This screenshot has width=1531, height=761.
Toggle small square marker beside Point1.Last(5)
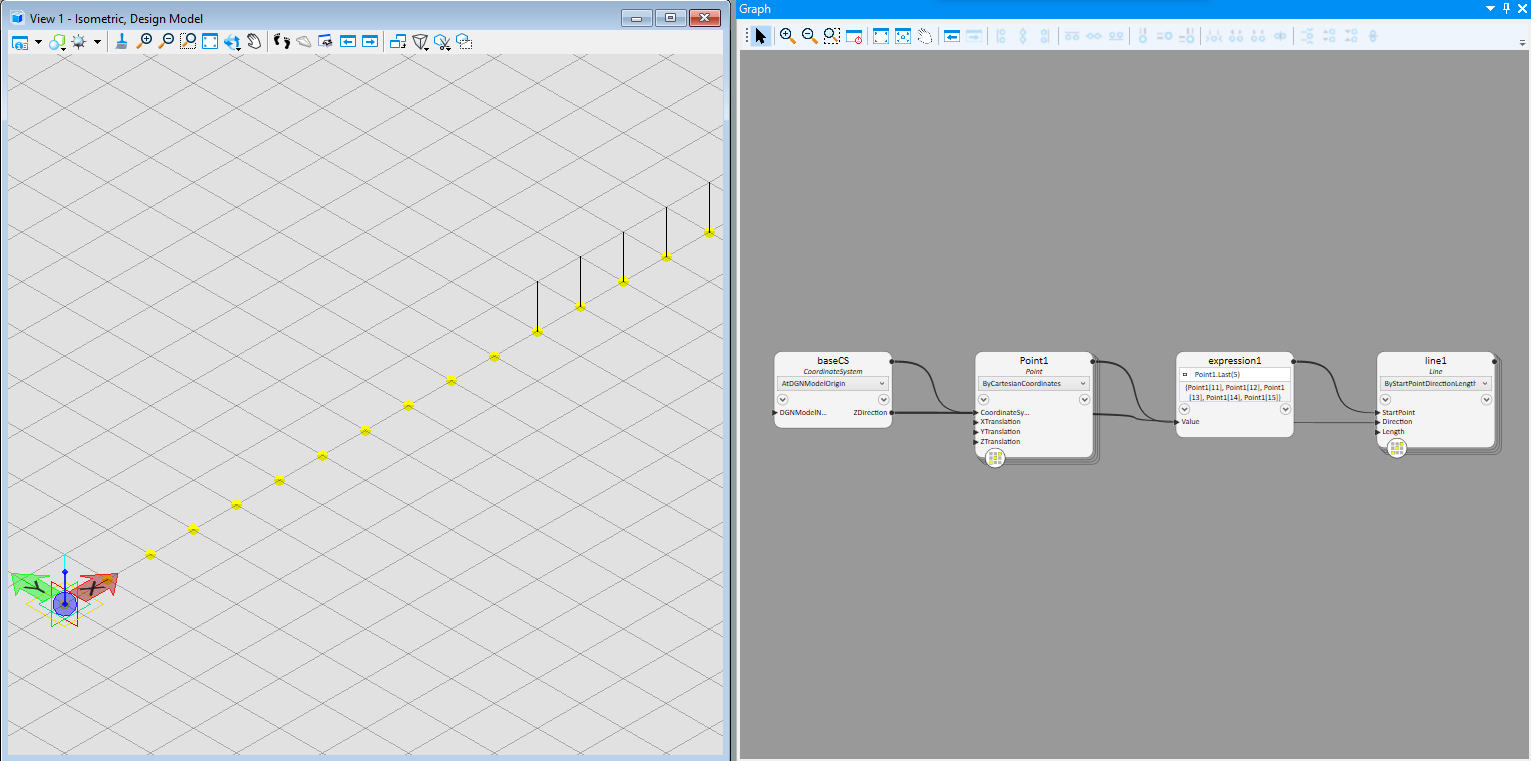tap(1185, 374)
